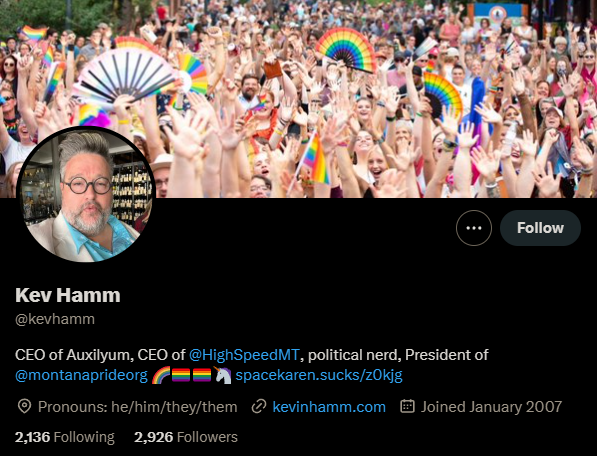The image size is (597, 456).
Task: Select the Kev Hamm display name
Action: tap(68, 295)
